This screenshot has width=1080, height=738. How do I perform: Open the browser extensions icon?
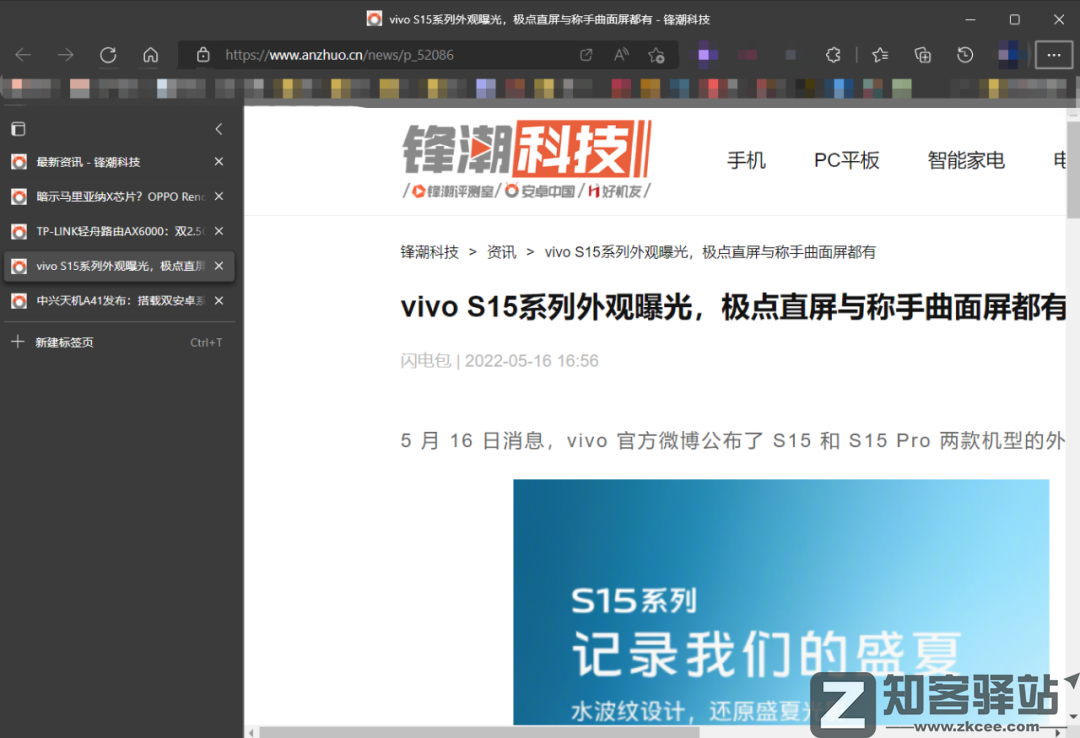833,55
